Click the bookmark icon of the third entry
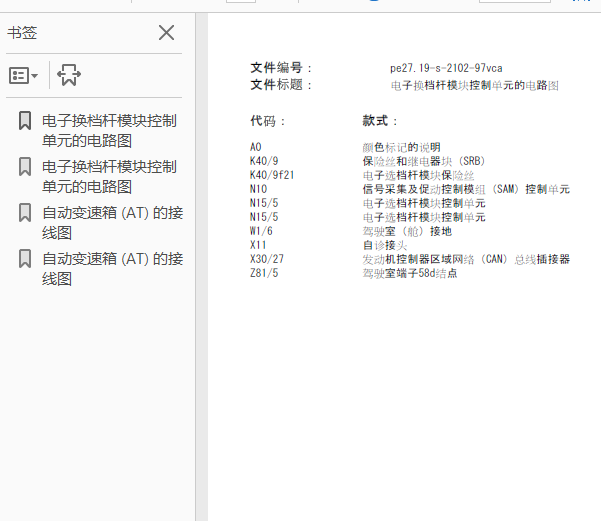The height and width of the screenshot is (521, 601). pos(25,213)
